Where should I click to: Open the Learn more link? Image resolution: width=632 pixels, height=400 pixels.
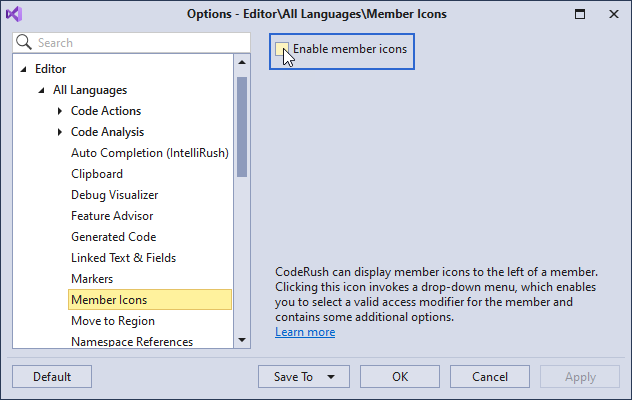click(x=305, y=332)
